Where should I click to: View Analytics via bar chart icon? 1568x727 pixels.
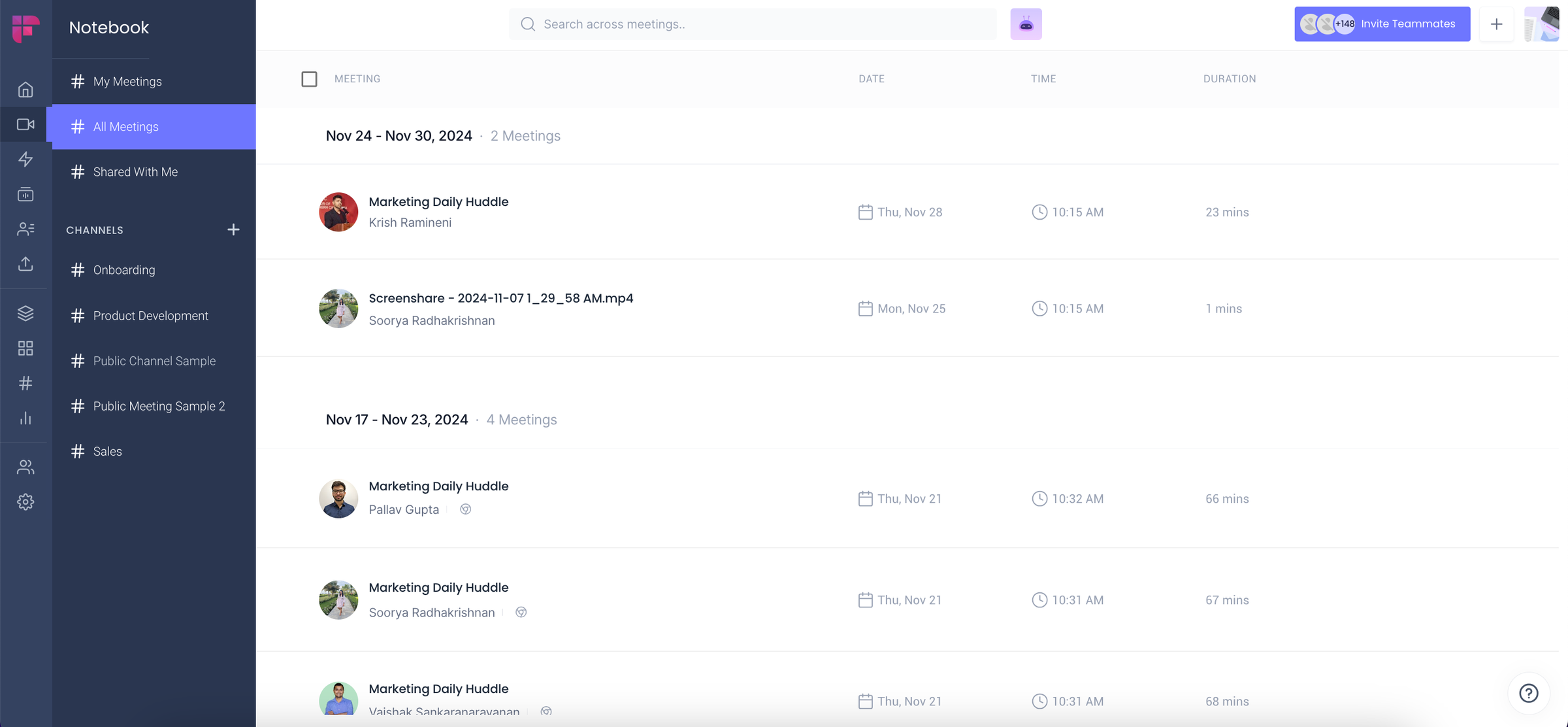coord(25,418)
